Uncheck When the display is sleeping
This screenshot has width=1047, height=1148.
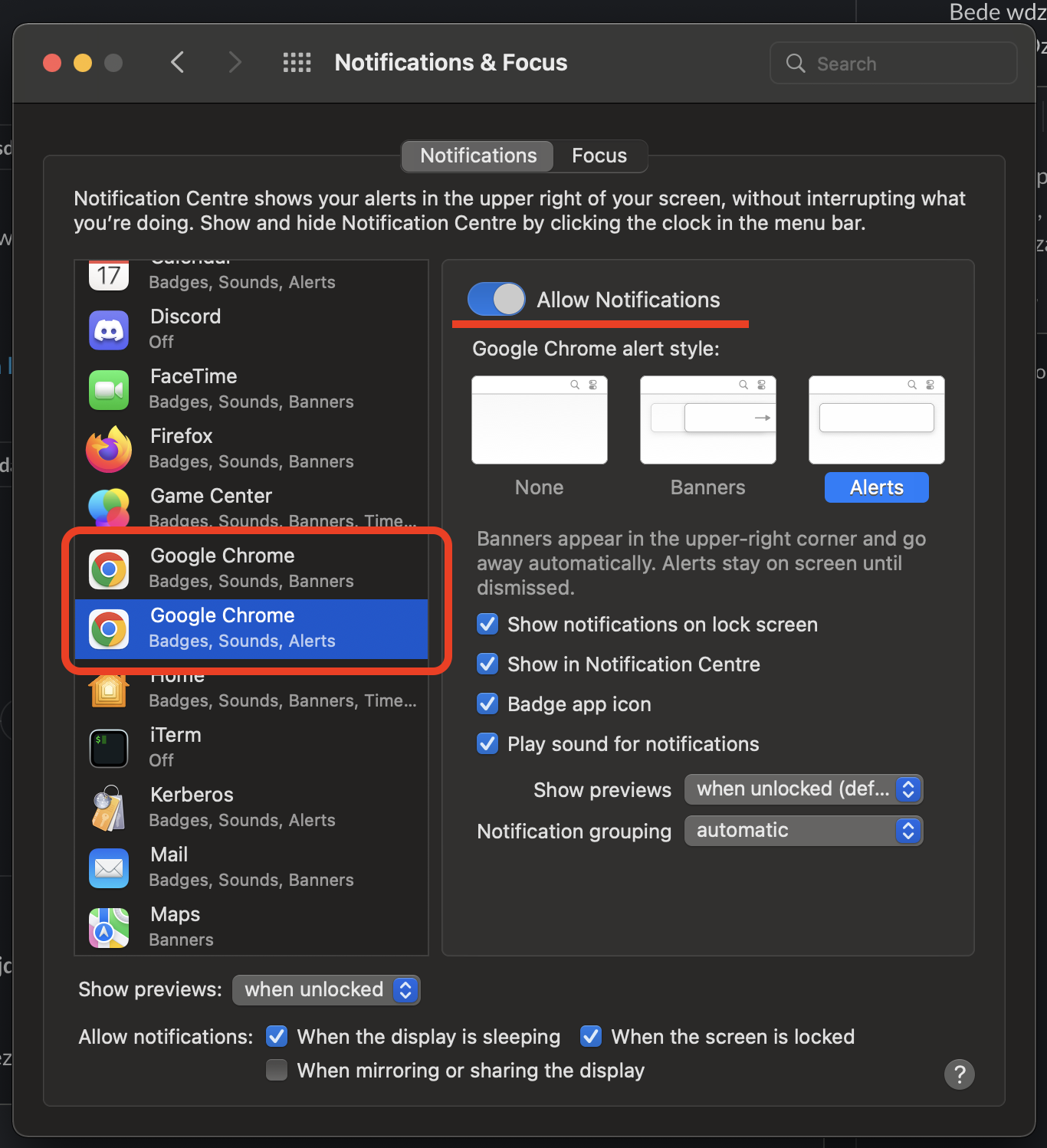[277, 1036]
